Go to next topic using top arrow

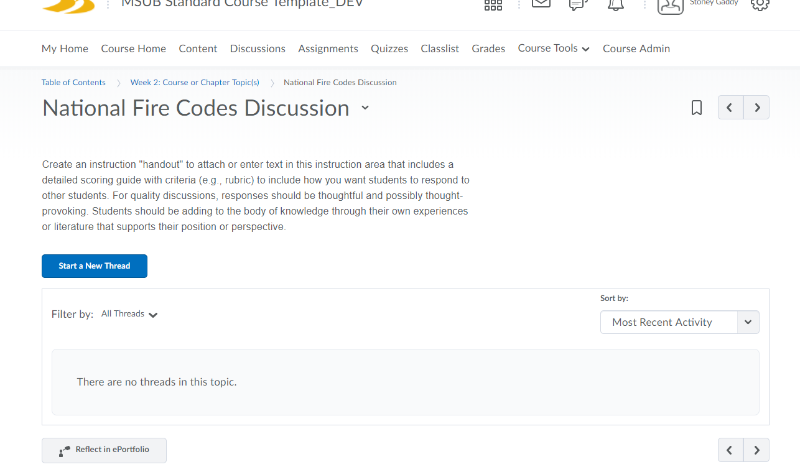[757, 108]
